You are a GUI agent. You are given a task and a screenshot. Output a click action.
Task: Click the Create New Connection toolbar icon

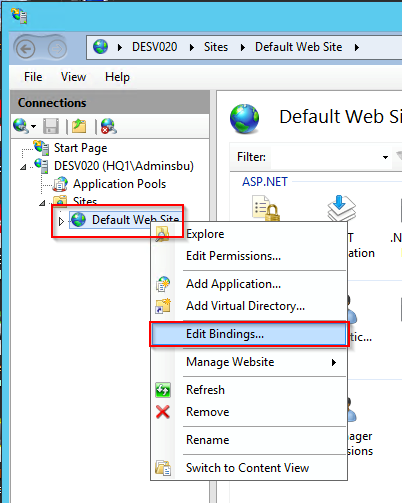pyautogui.click(x=20, y=126)
